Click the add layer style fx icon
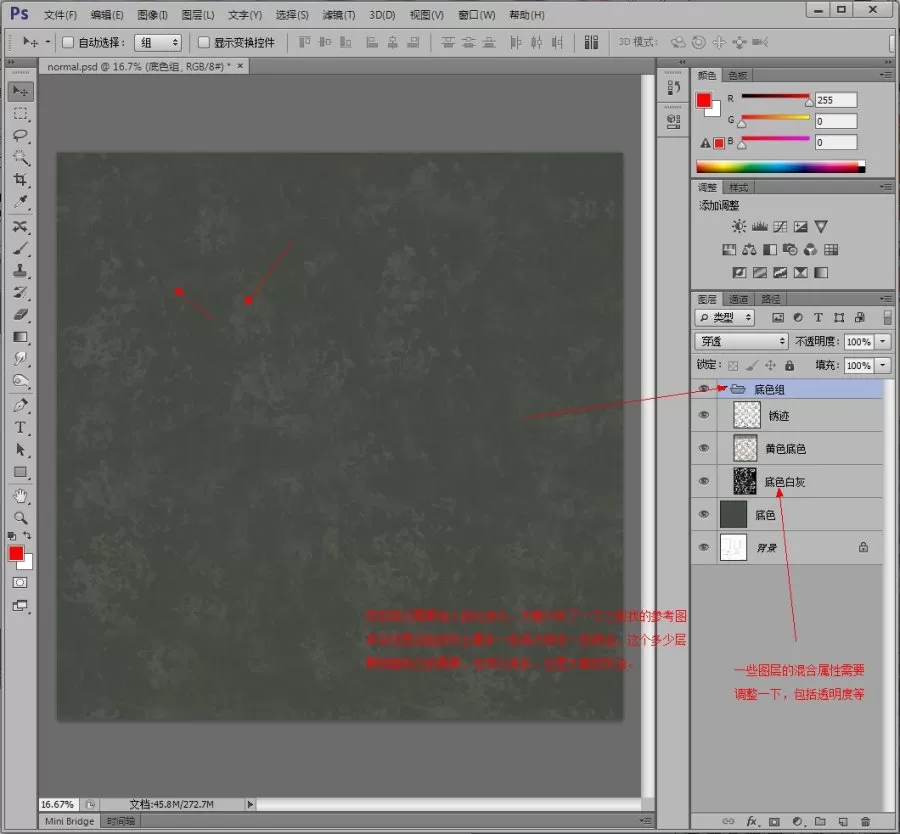This screenshot has width=900, height=834. [x=751, y=821]
